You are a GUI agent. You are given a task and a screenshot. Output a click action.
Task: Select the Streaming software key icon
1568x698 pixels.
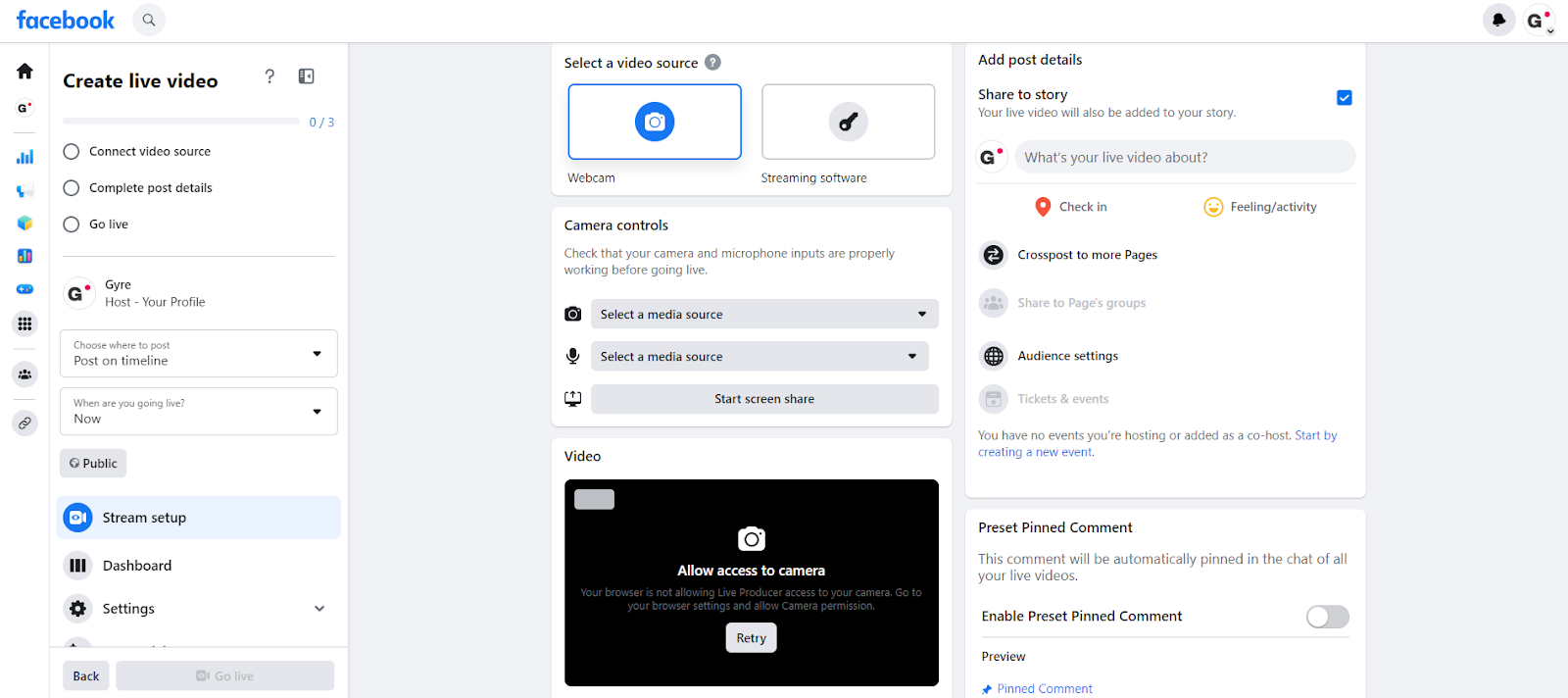tap(848, 122)
